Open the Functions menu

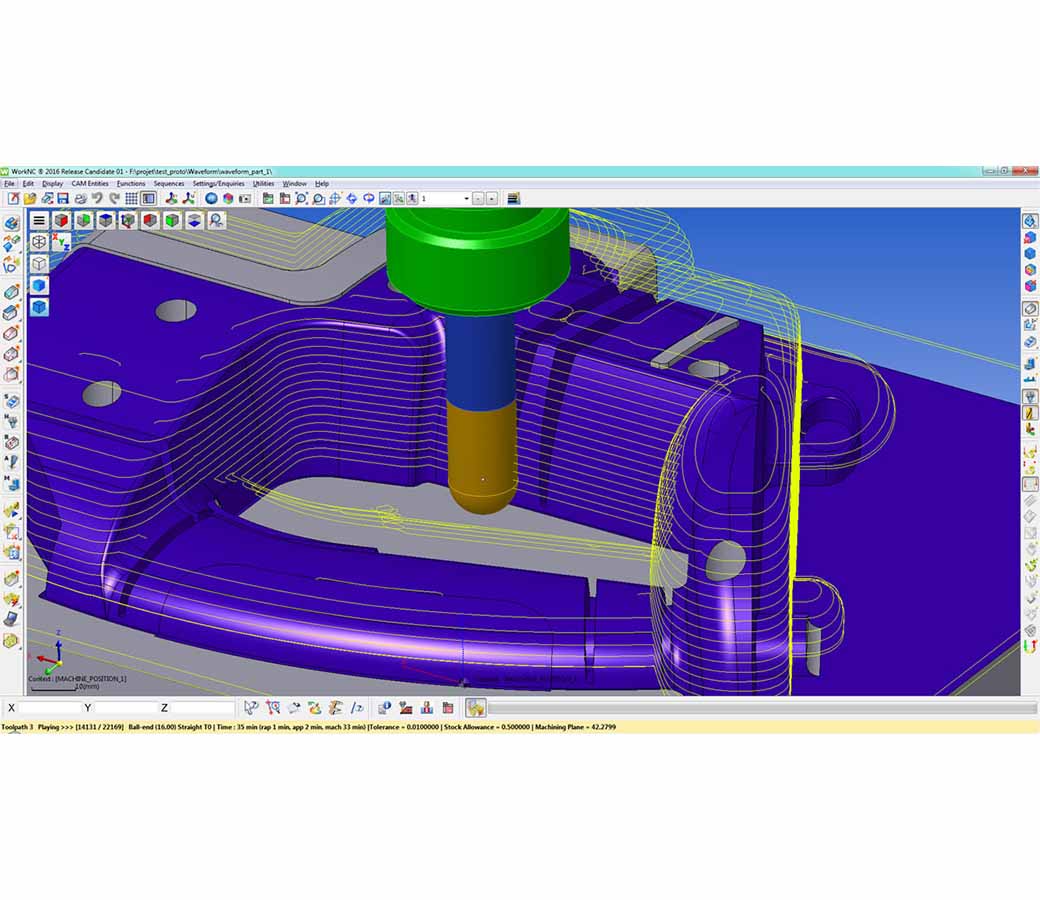[131, 184]
